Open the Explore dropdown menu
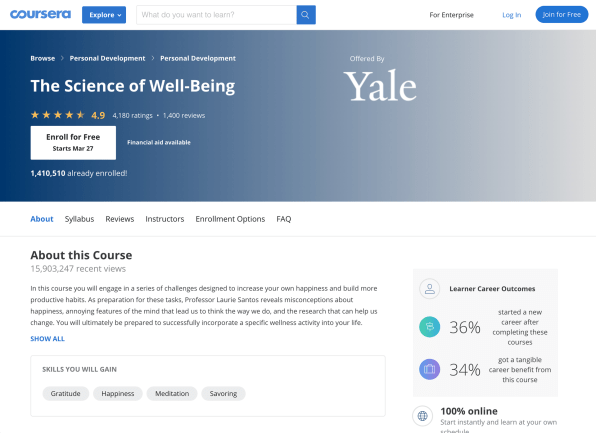 point(104,15)
